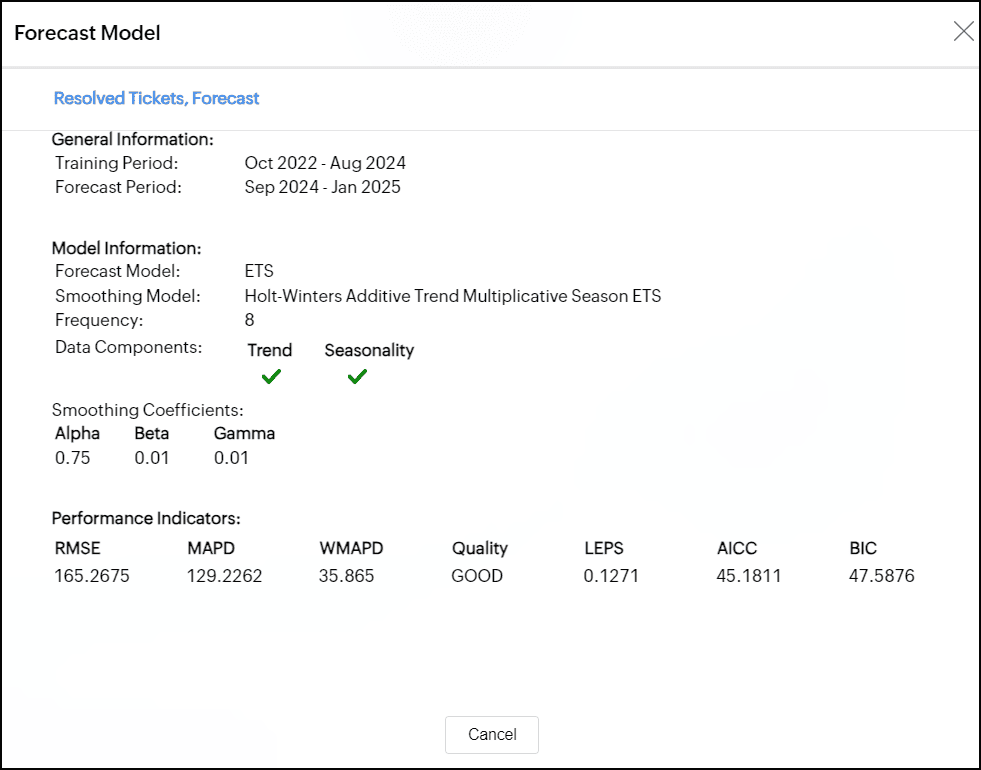Image resolution: width=981 pixels, height=770 pixels.
Task: Click the green checkmark under Seasonality
Action: click(357, 377)
